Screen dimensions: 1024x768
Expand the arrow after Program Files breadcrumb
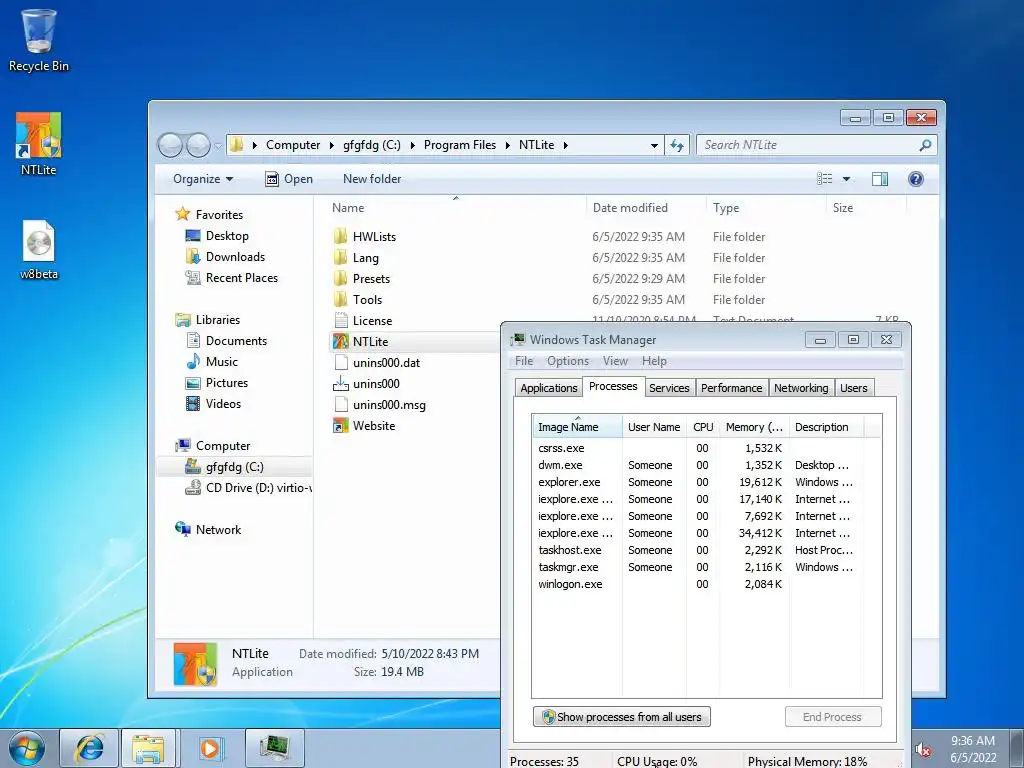[507, 145]
